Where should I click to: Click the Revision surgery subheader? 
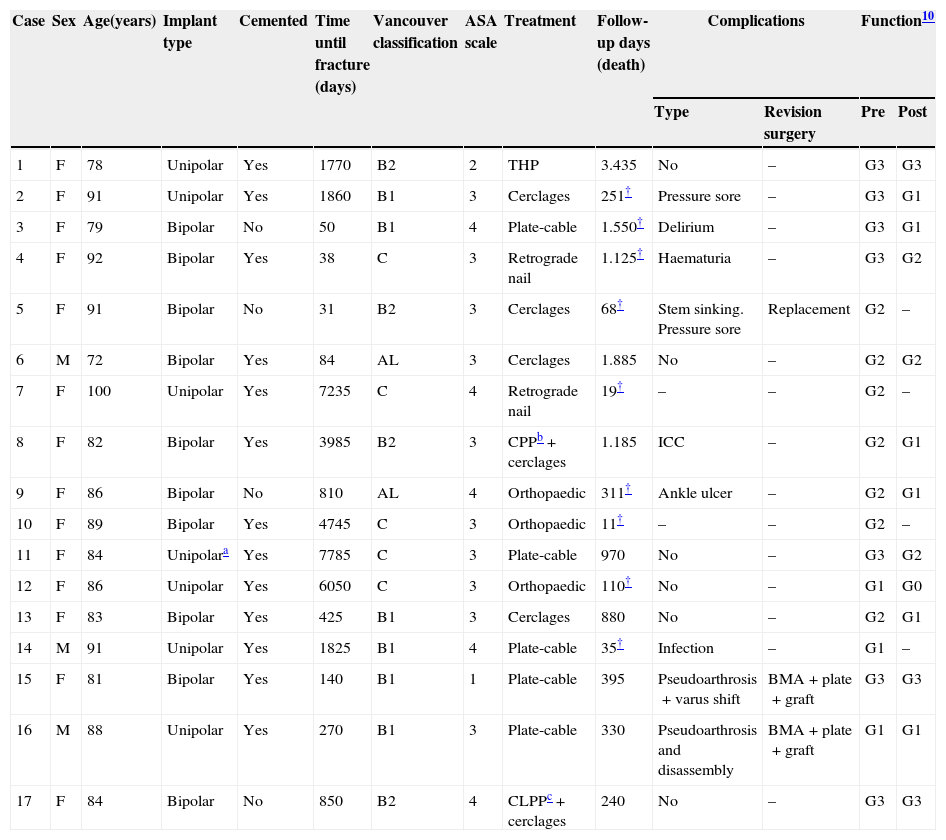point(792,123)
